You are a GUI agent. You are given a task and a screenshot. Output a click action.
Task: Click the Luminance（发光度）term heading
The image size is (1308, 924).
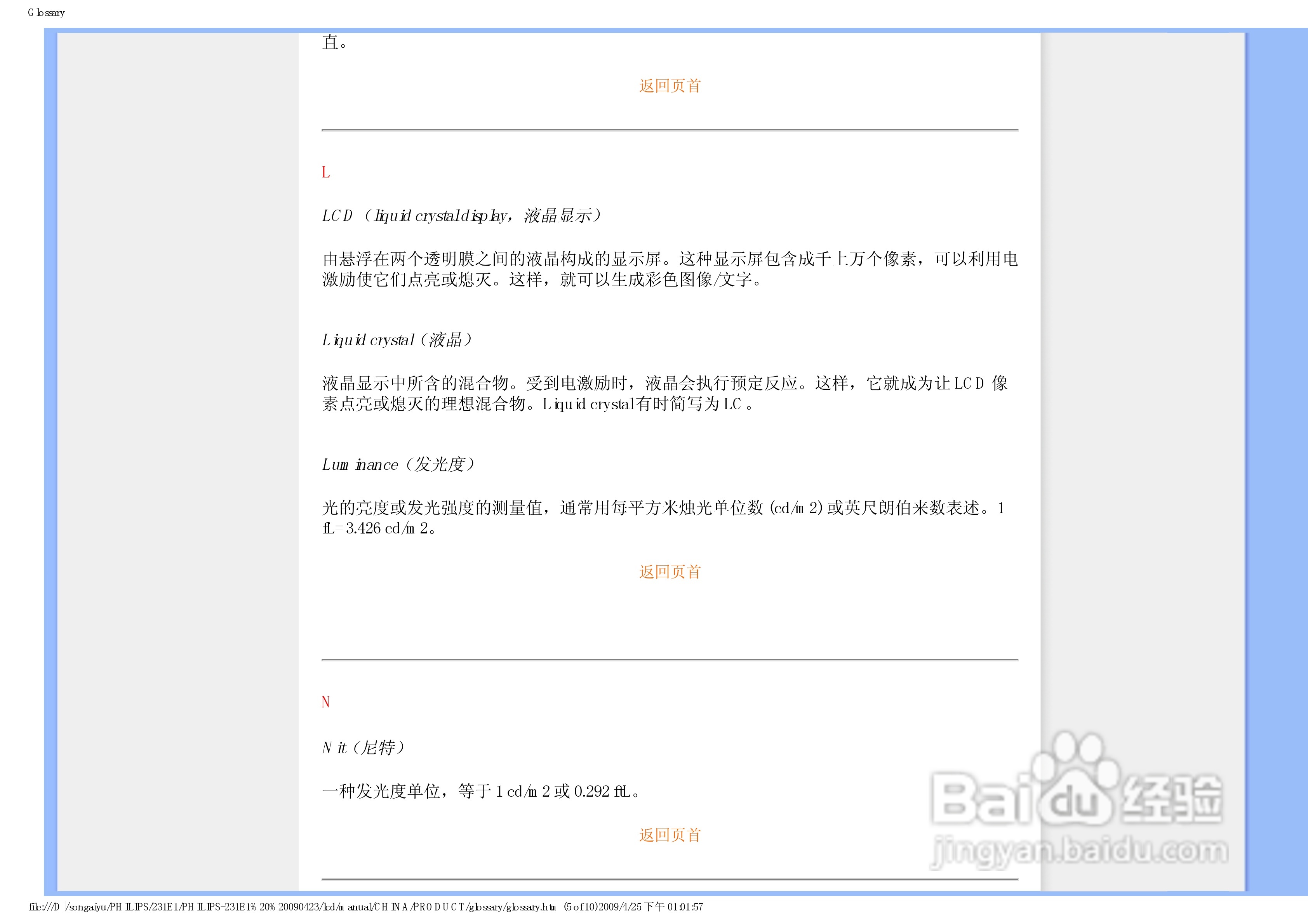398,464
